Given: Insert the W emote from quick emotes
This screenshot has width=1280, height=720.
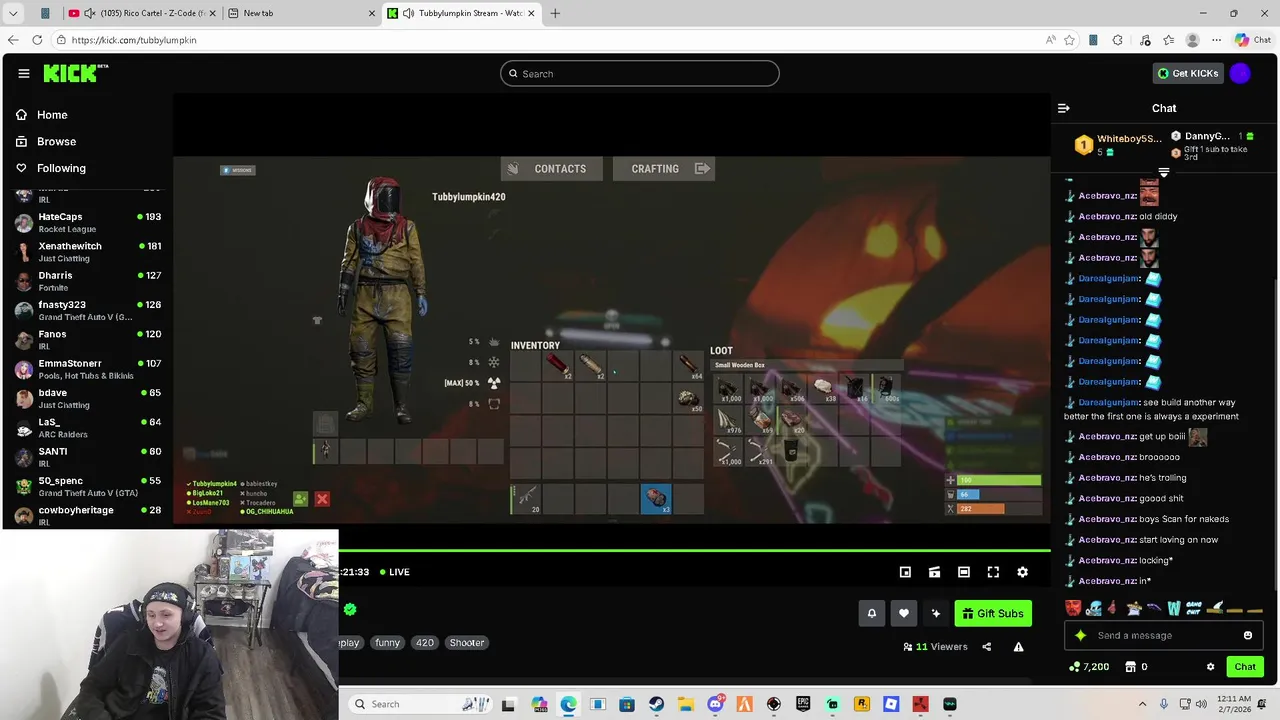Looking at the screenshot, I should (1174, 607).
